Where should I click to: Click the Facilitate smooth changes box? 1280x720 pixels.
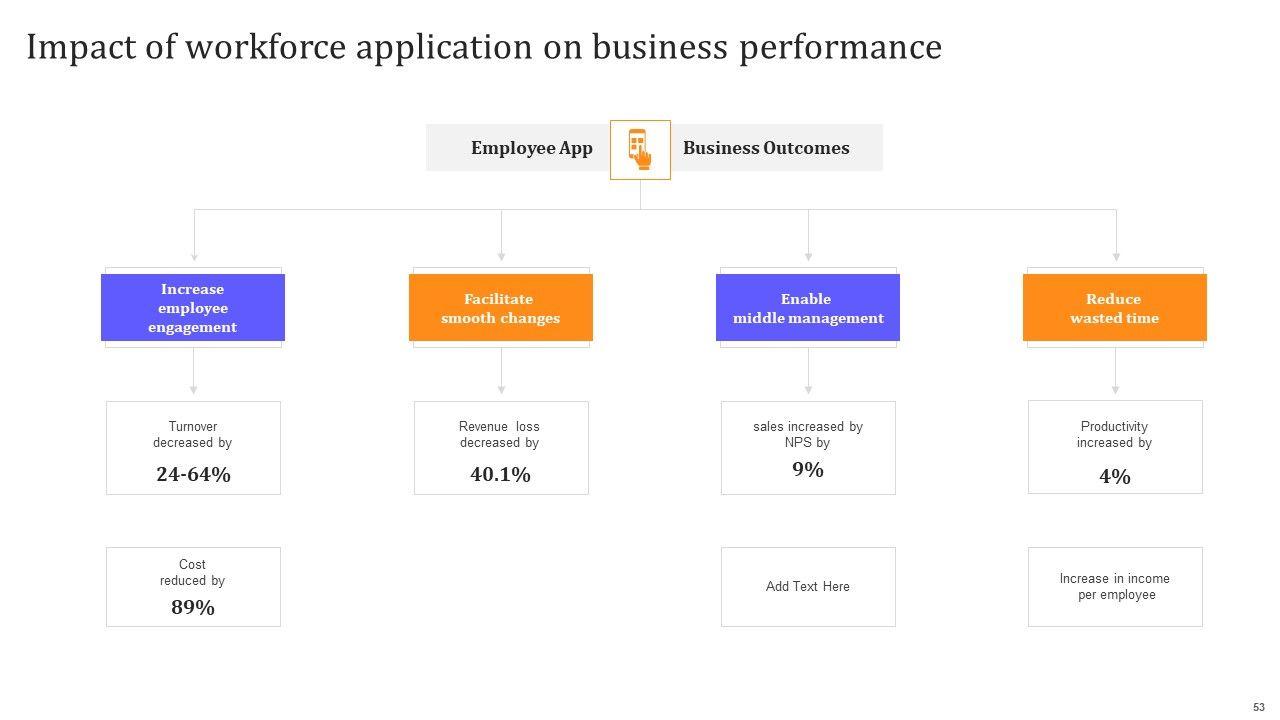500,308
